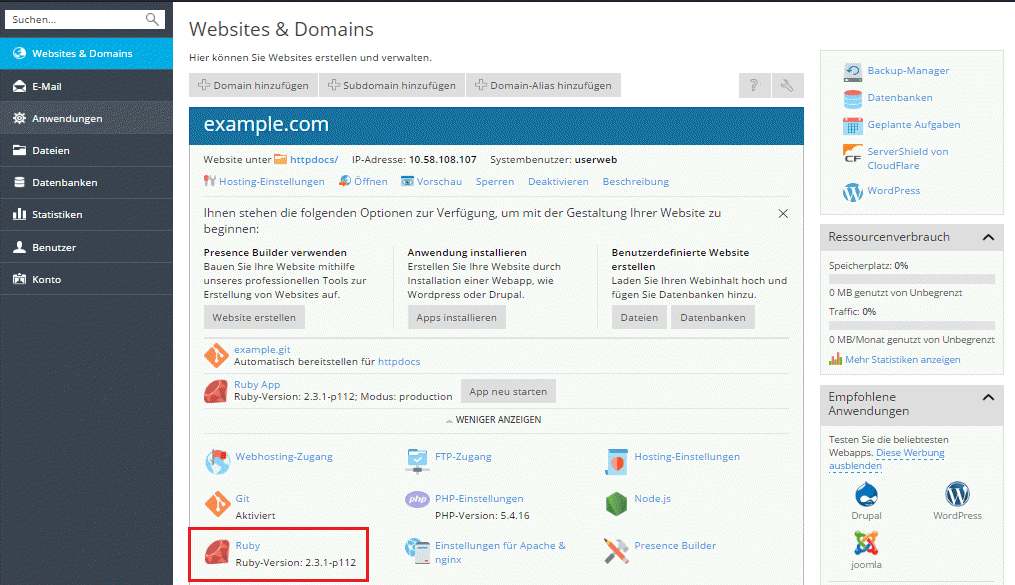Click the Drupal application icon
The height and width of the screenshot is (585, 1015).
click(x=866, y=494)
